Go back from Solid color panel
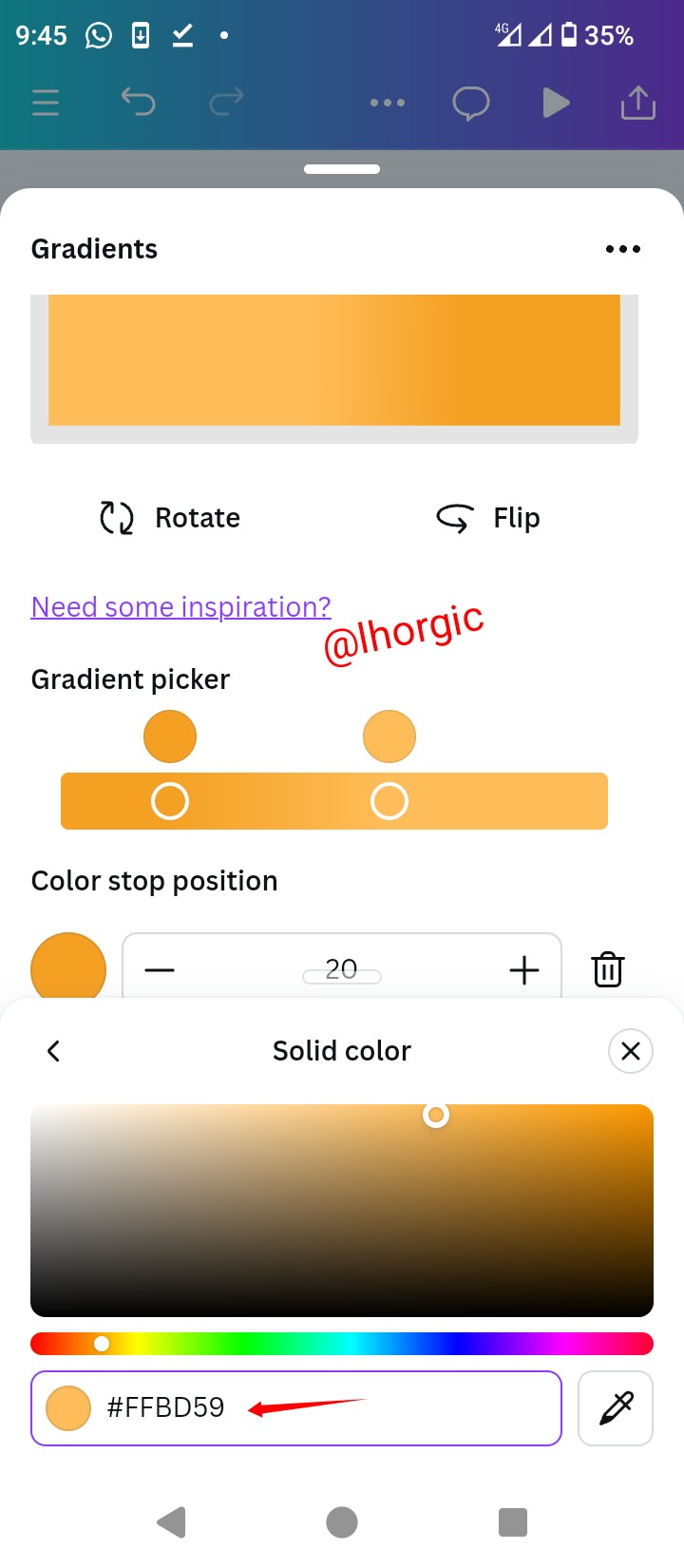Screen dimensions: 684x1568 (53, 1051)
